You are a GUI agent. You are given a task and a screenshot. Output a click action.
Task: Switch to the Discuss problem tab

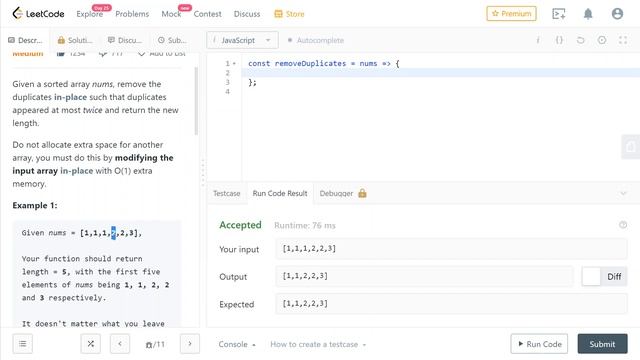pyautogui.click(x=125, y=40)
